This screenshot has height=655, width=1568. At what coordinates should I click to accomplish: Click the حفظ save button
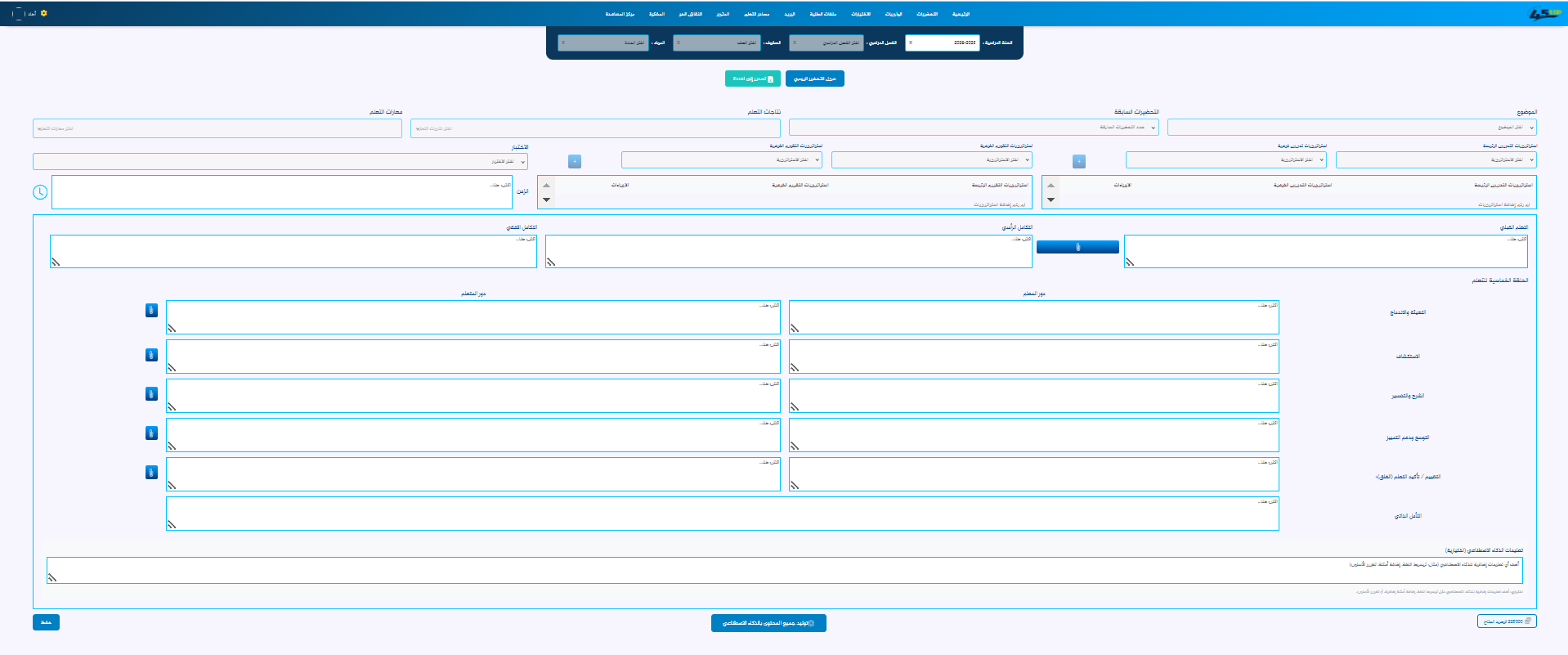click(x=46, y=622)
